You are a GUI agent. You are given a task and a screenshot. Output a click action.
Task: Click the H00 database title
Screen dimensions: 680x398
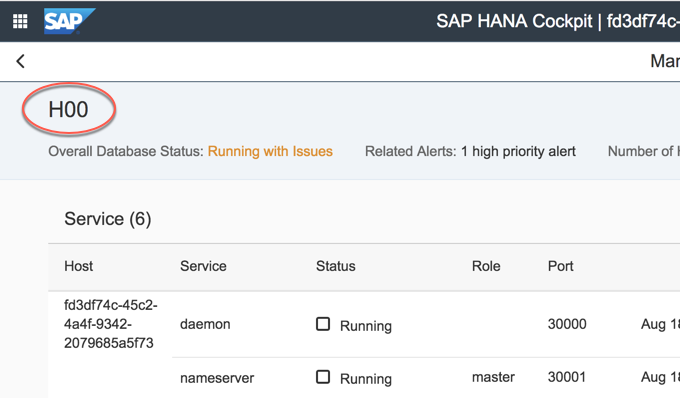[x=69, y=109]
